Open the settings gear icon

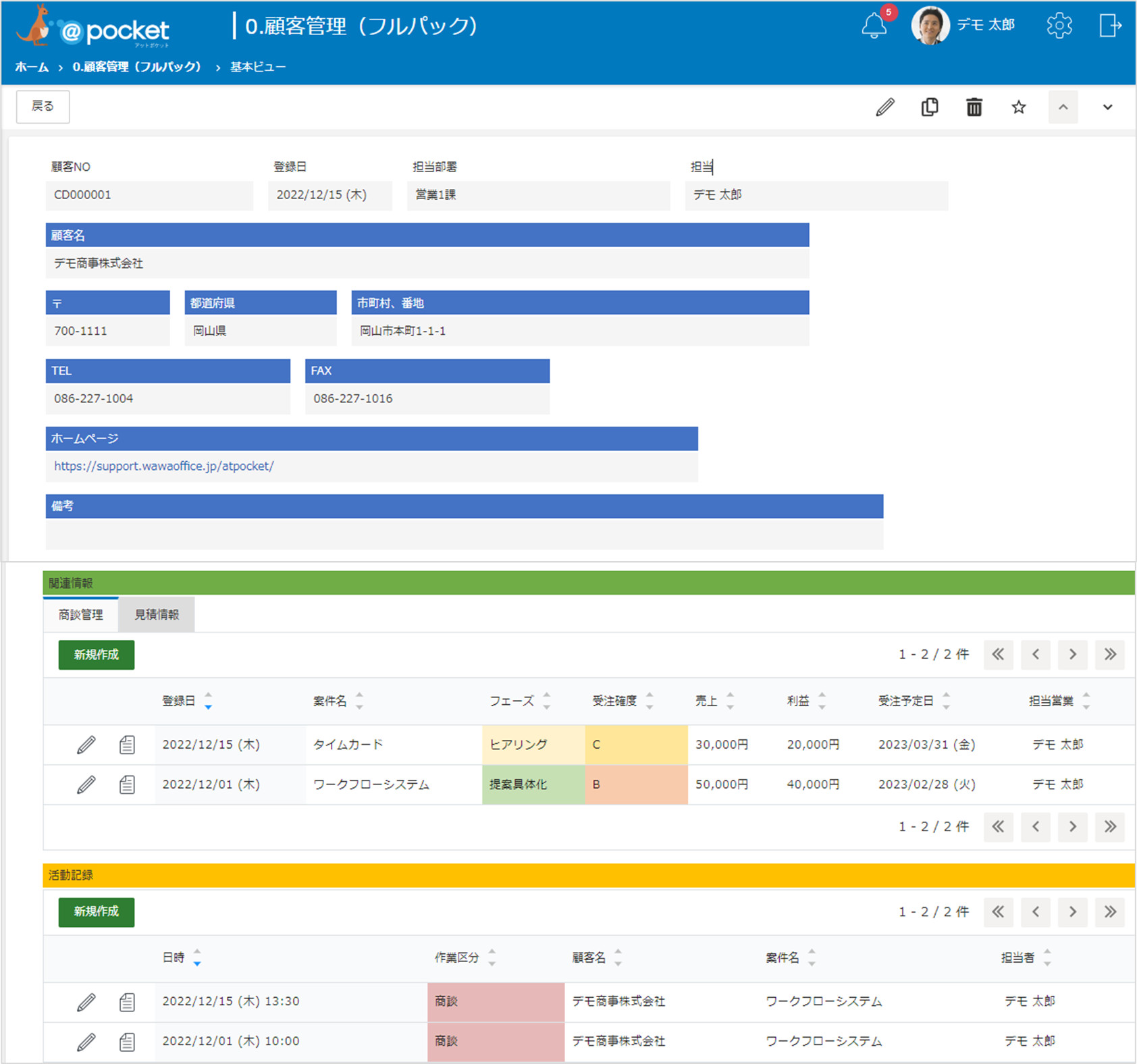click(1059, 26)
